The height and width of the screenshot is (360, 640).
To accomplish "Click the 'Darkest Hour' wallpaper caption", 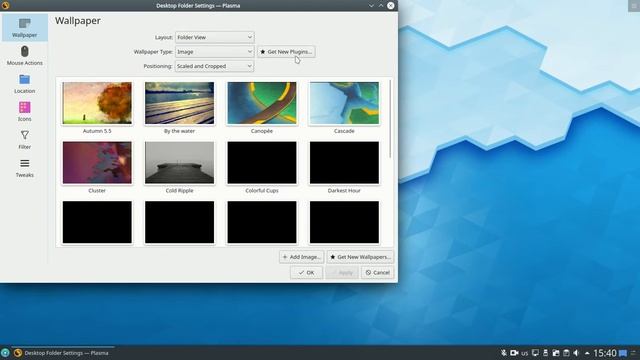I will click(x=344, y=191).
